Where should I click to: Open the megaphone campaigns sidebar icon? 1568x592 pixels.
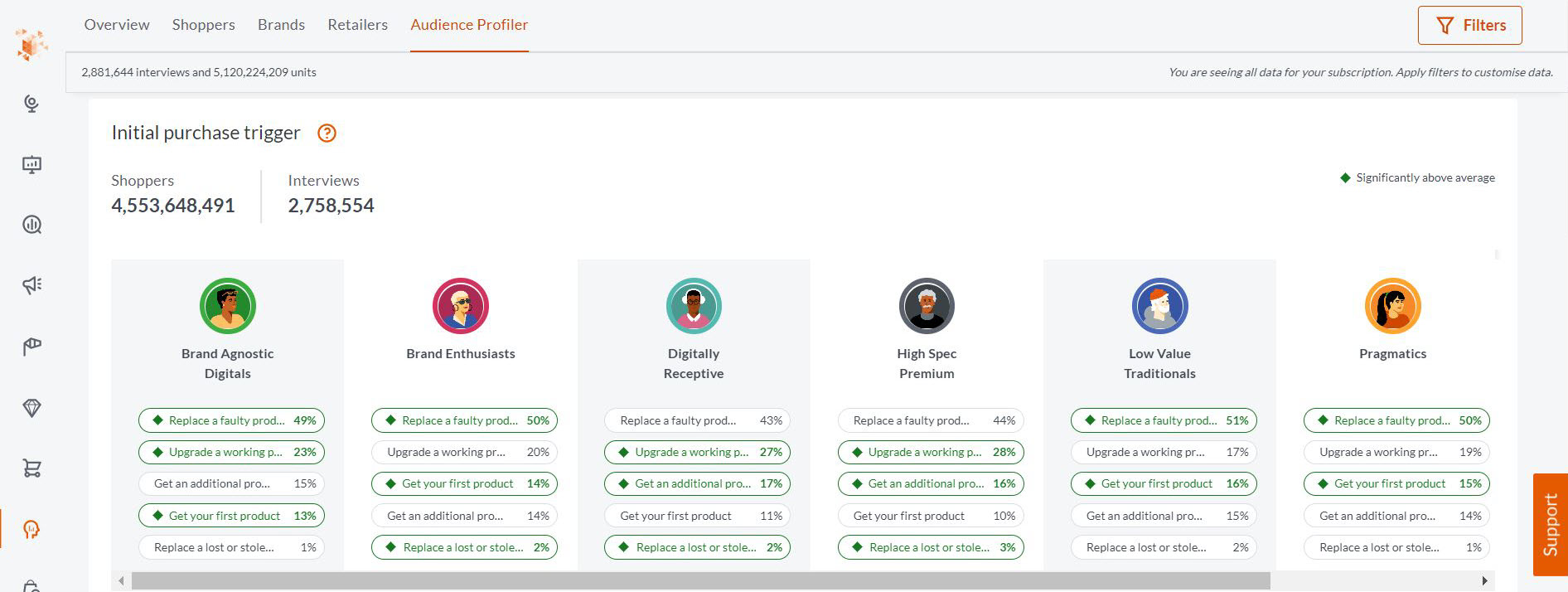tap(31, 285)
